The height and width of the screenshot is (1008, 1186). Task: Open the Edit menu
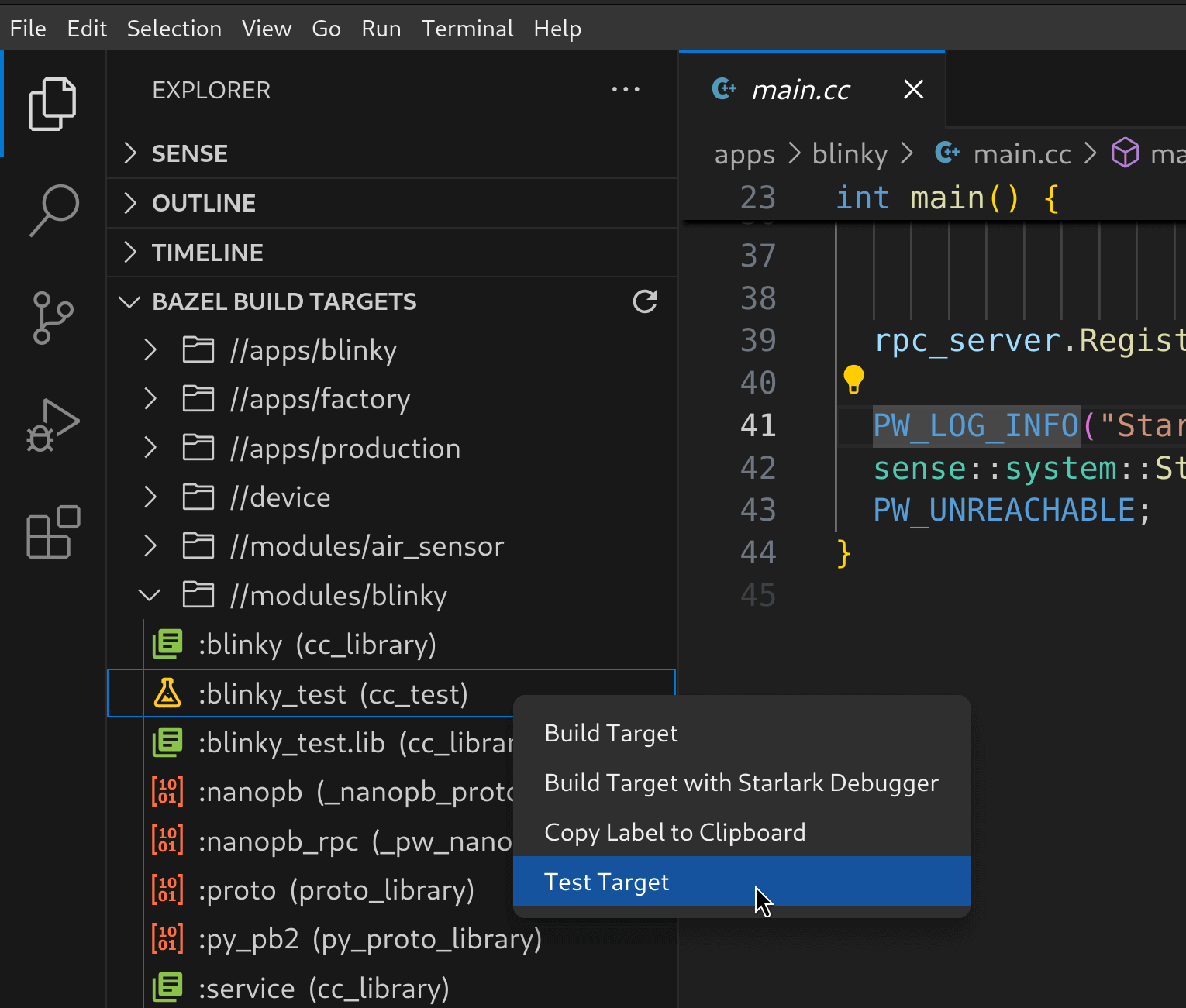point(87,29)
